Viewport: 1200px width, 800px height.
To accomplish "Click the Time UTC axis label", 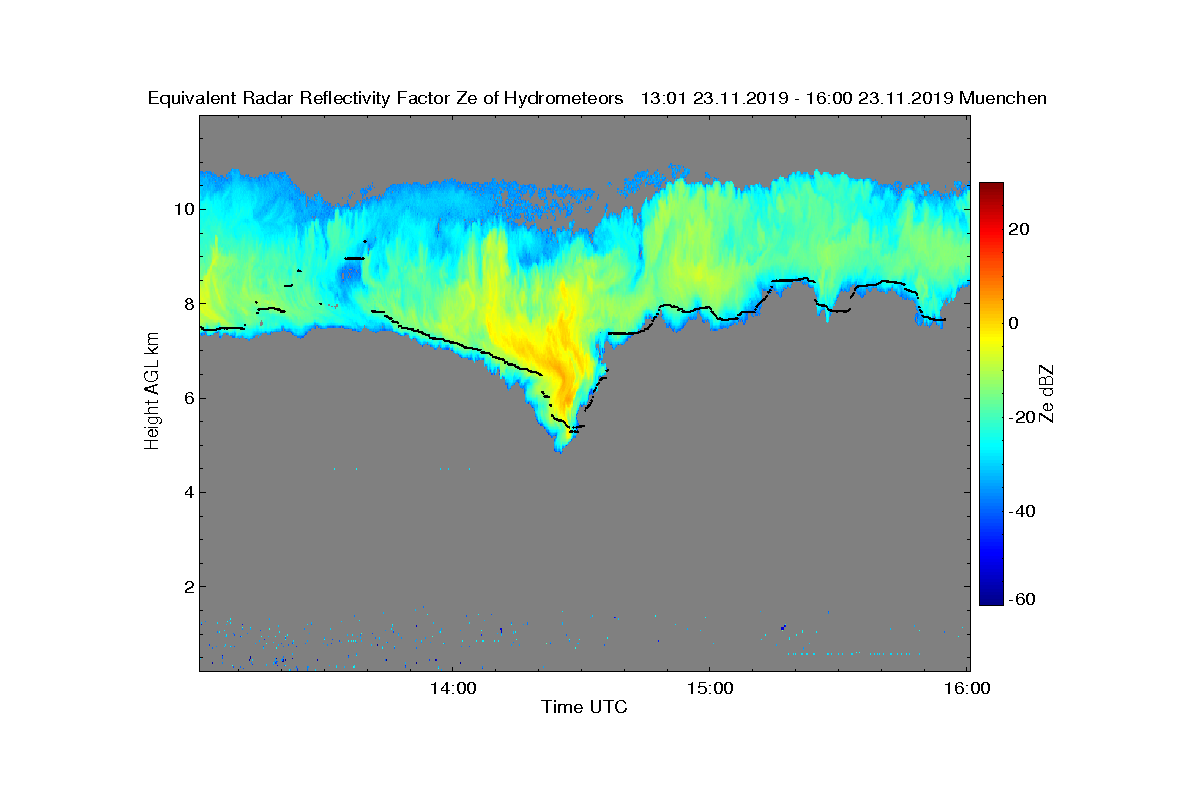I will (x=584, y=708).
